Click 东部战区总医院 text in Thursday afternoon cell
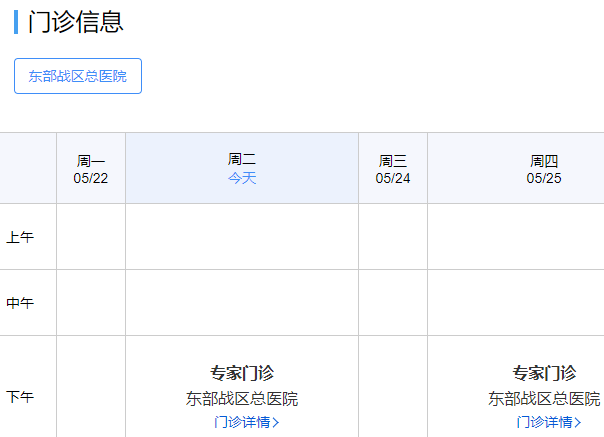The width and height of the screenshot is (604, 437). [x=544, y=399]
